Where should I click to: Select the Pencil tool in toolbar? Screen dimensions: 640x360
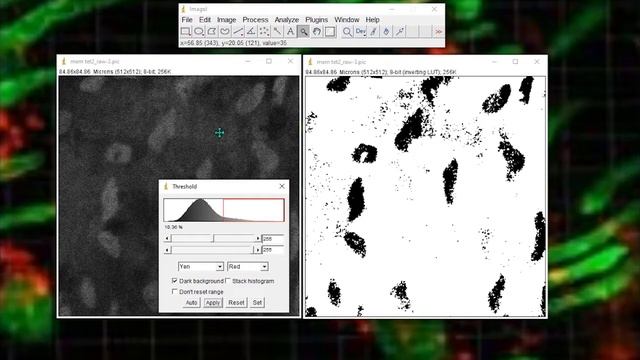pyautogui.click(x=373, y=31)
